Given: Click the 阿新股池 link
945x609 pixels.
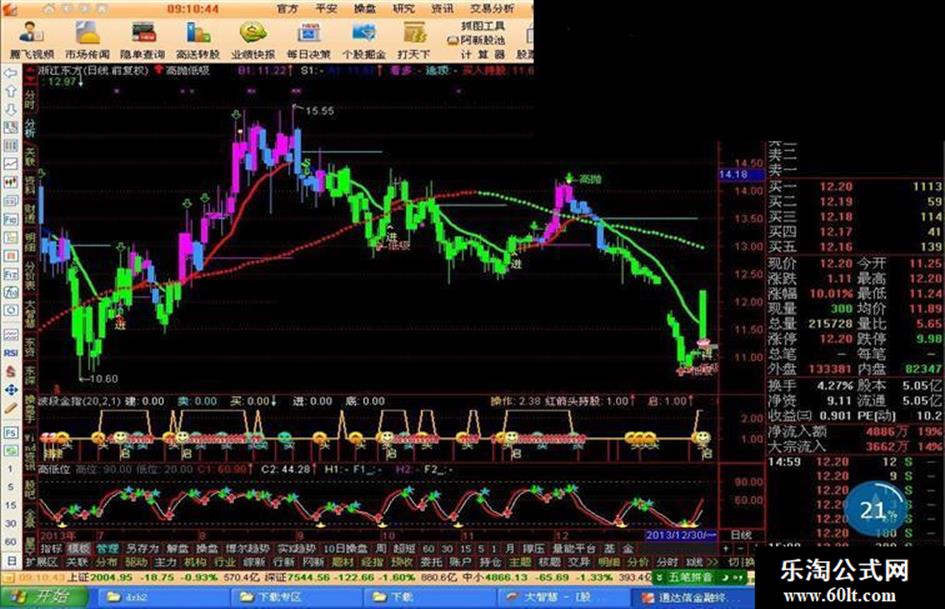Looking at the screenshot, I should (483, 40).
